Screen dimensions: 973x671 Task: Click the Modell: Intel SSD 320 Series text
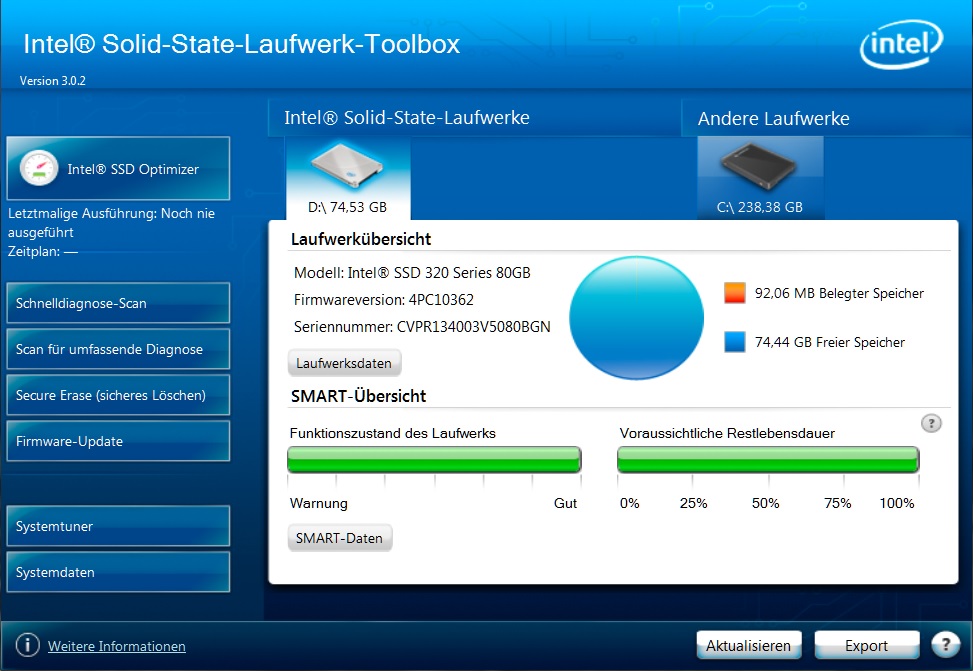(x=412, y=272)
